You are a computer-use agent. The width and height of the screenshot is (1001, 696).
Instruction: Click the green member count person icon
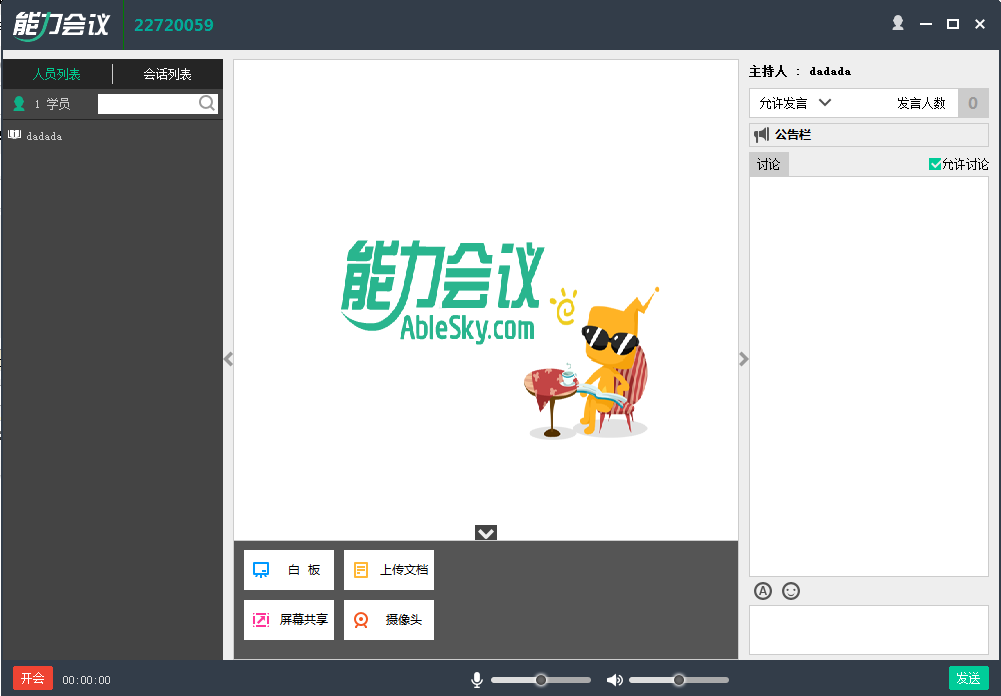point(19,103)
